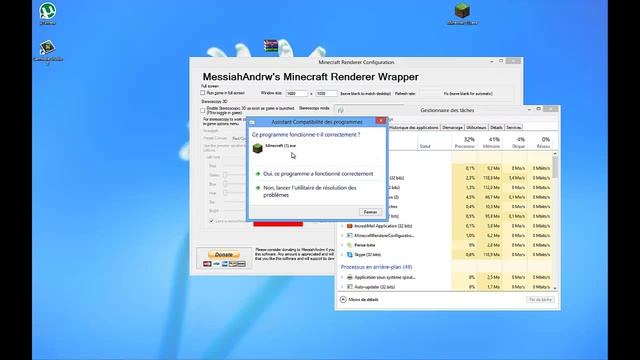Screen dimensions: 640x360
Task: Click the compatibility assistant title bar icon
Action: (x=252, y=122)
